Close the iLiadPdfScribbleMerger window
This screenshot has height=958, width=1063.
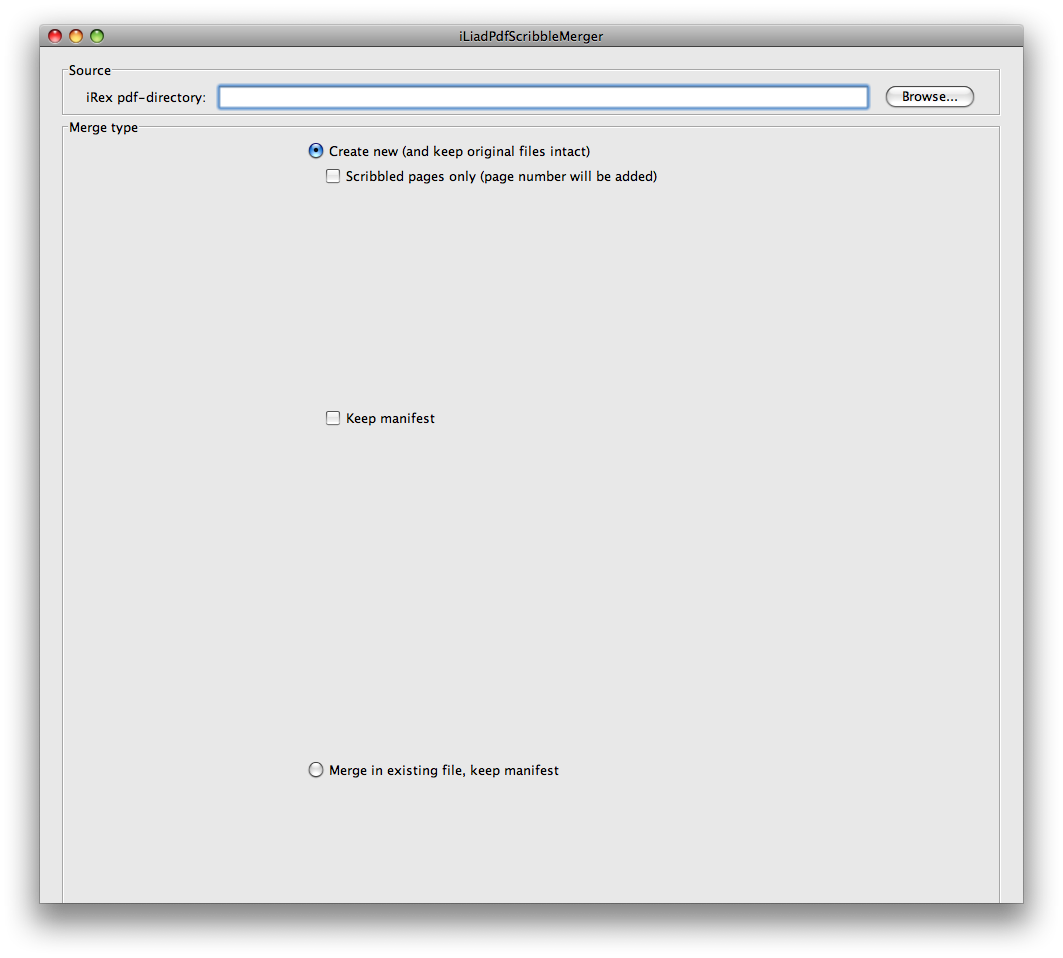click(55, 36)
